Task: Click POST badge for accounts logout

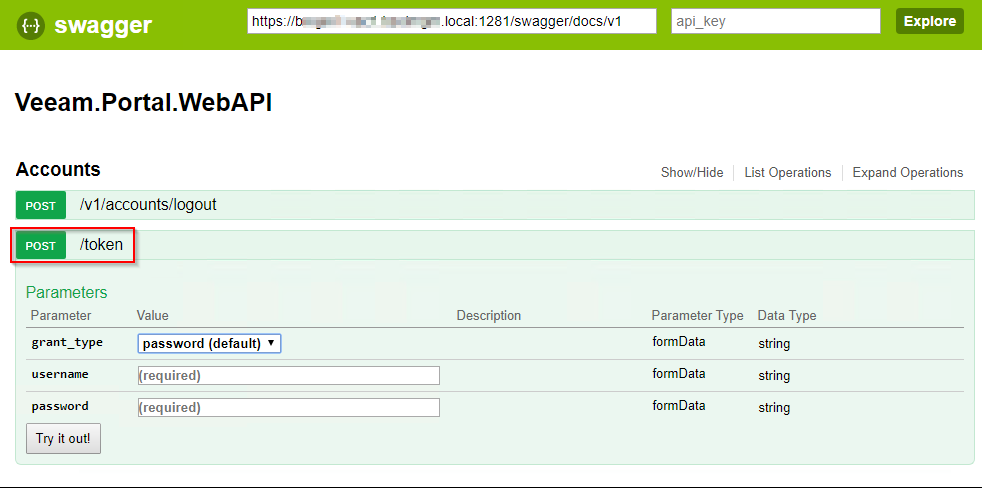Action: click(41, 205)
